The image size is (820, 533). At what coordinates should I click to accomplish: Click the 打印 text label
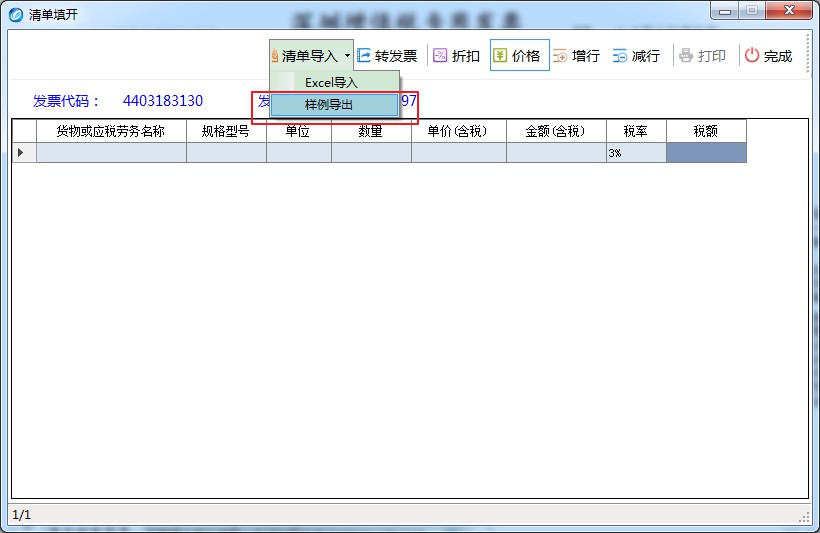click(x=712, y=56)
